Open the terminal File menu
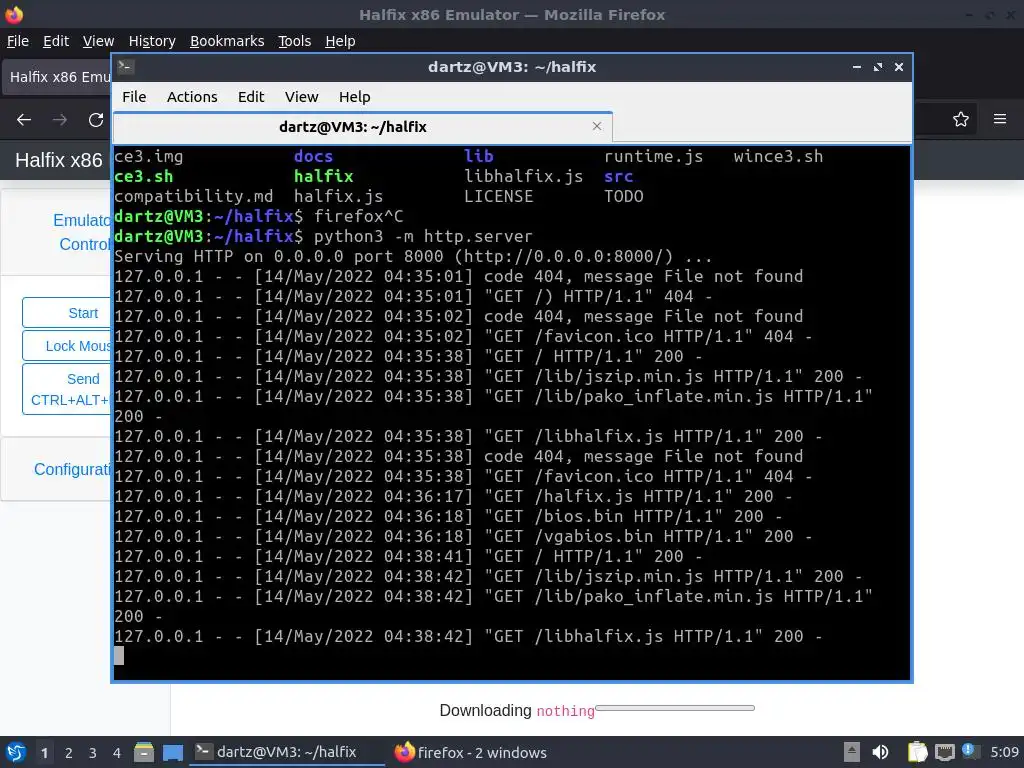This screenshot has height=768, width=1024. coord(134,97)
